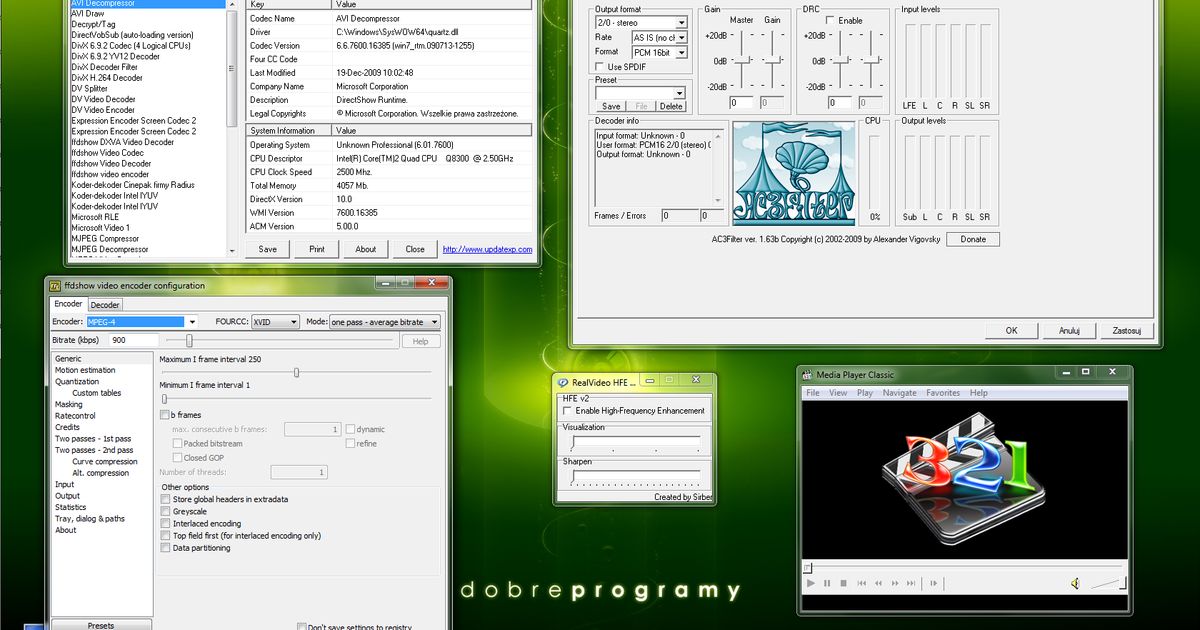1200x630 pixels.
Task: Click the Play icon in Media Player Classic
Action: [x=811, y=583]
